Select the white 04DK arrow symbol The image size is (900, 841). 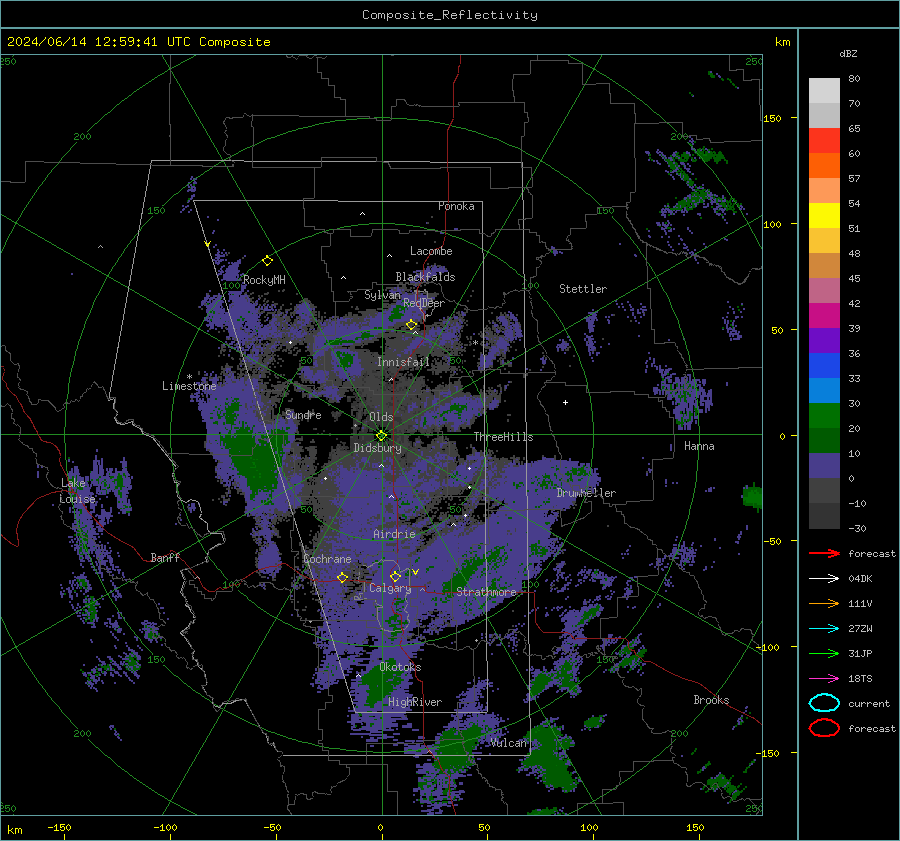824,579
